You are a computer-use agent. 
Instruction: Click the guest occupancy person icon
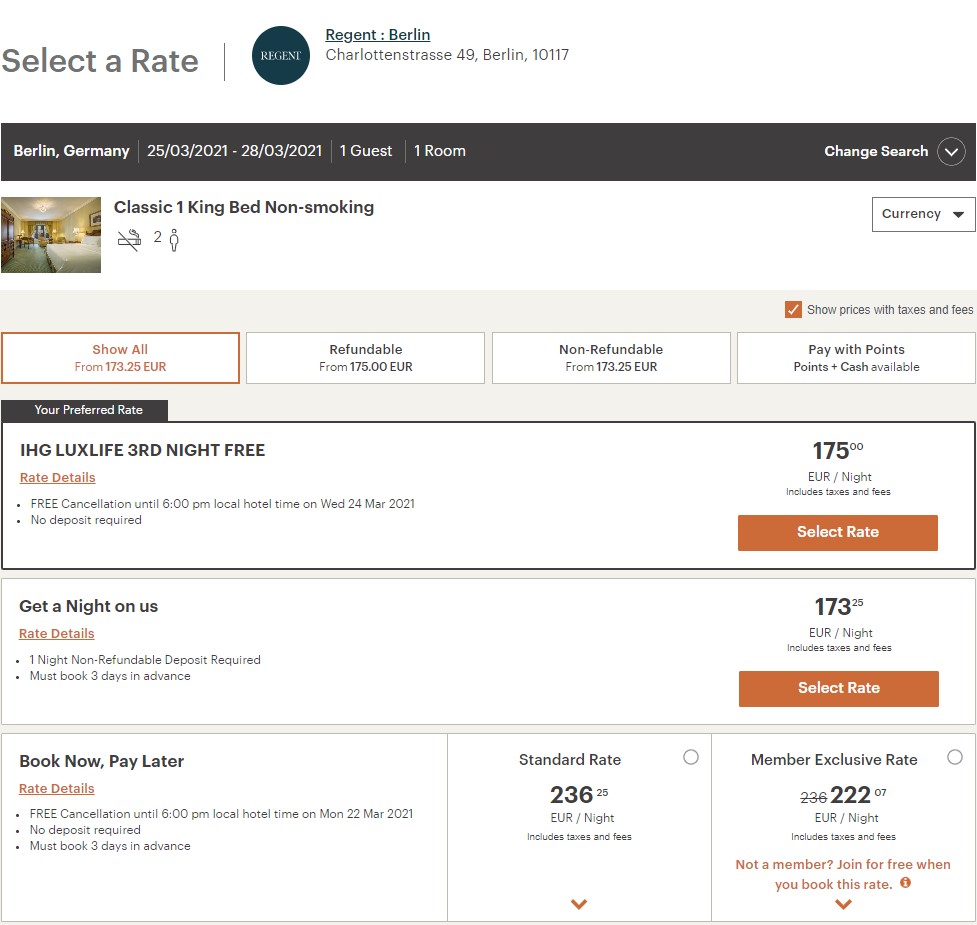(174, 240)
